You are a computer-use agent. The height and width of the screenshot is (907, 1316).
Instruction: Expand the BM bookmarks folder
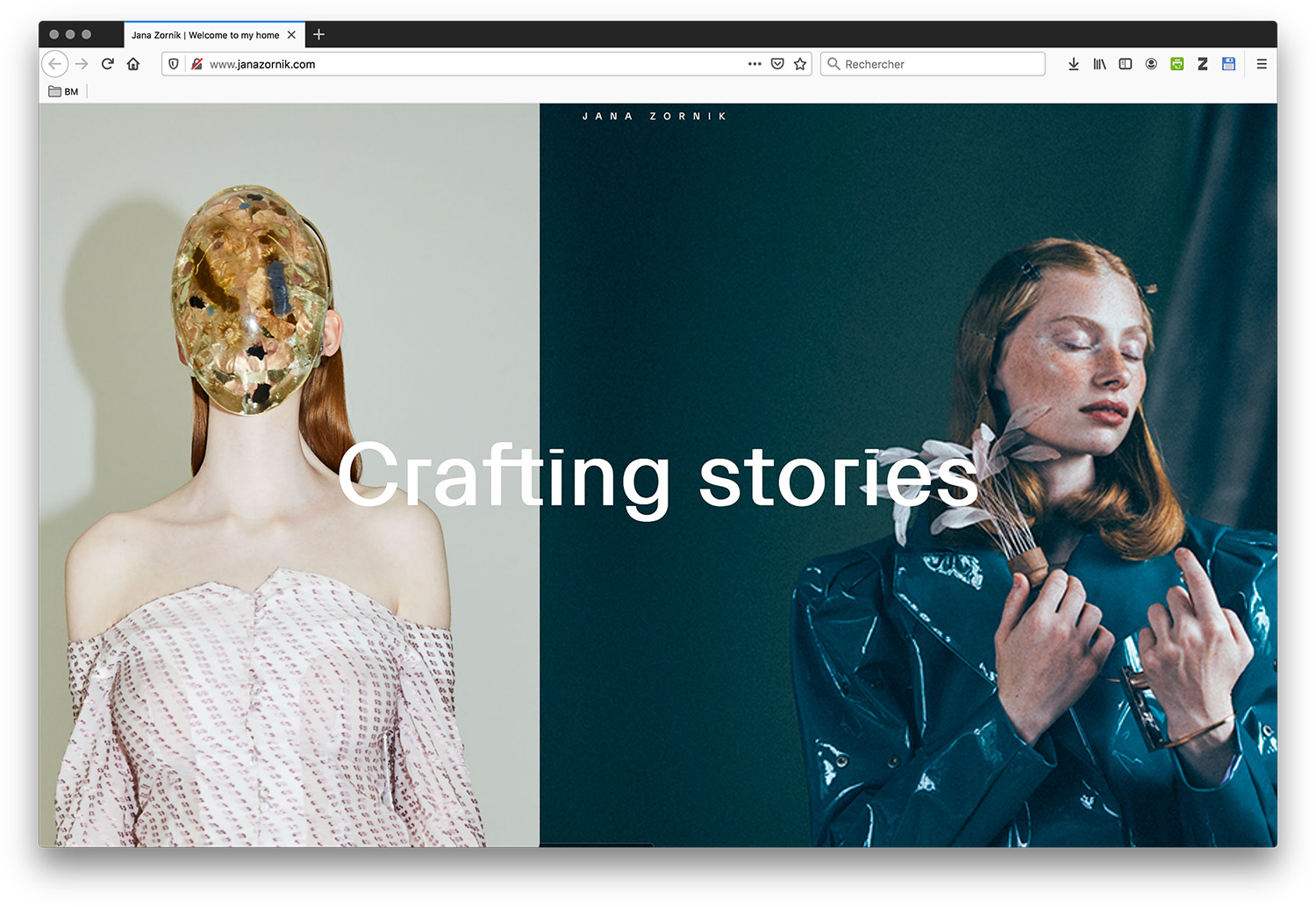[x=63, y=91]
